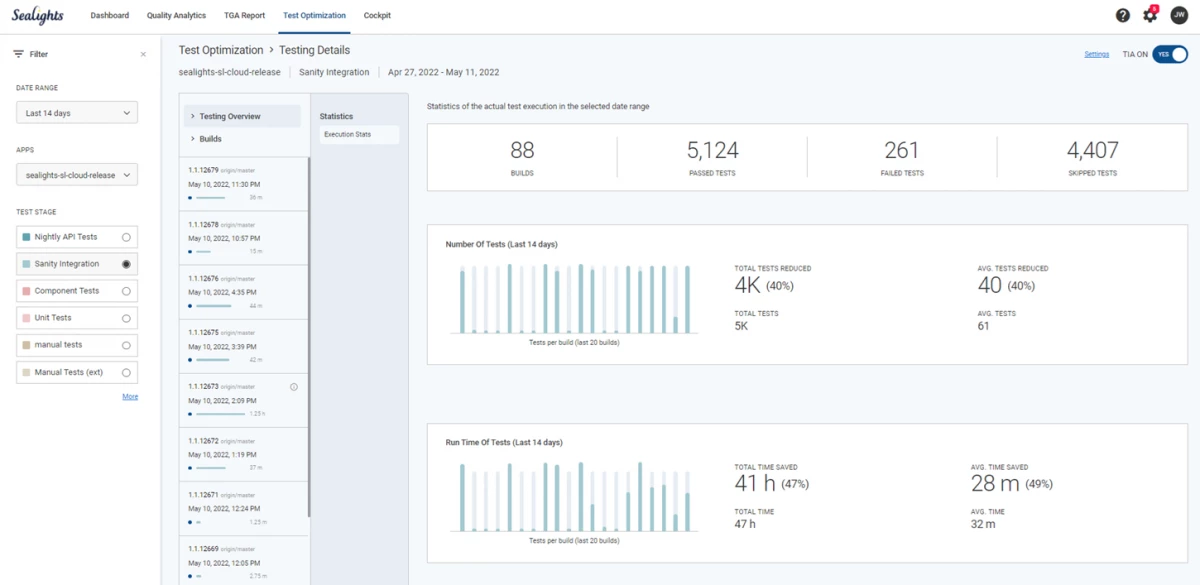This screenshot has width=1200, height=585.
Task: Toggle the TIA ON switch
Action: (x=1169, y=54)
